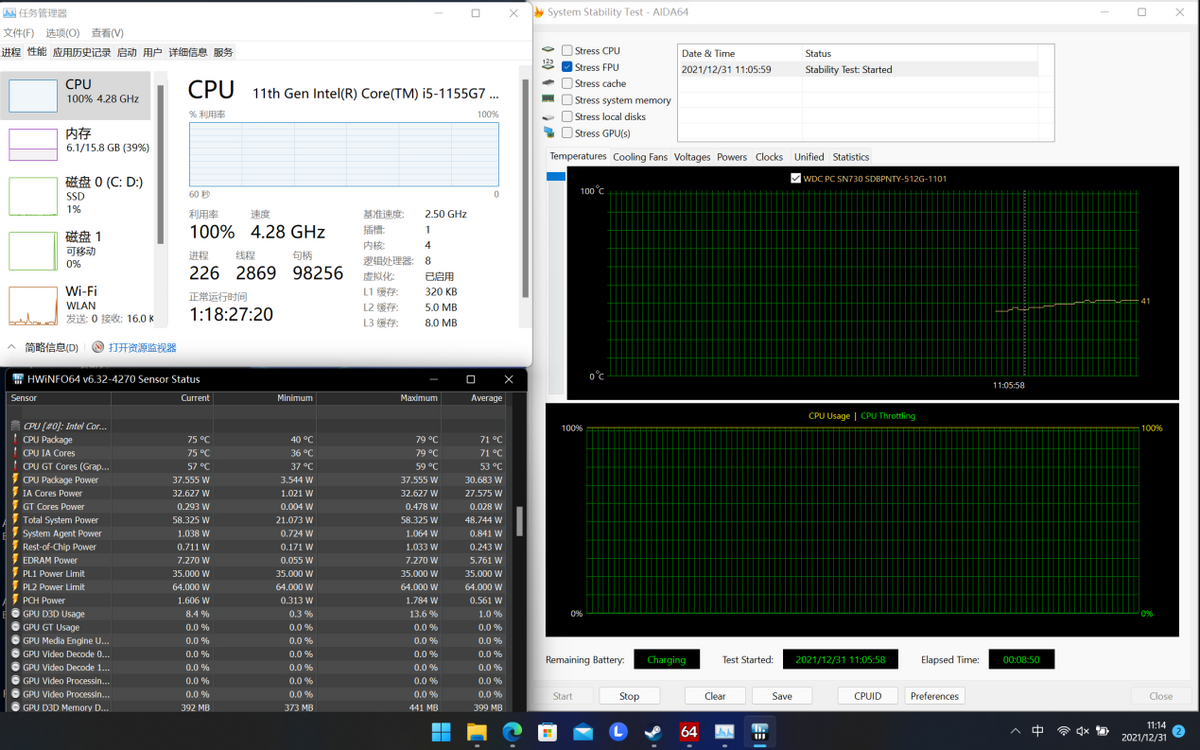Open the Unified tab in AIDA64
The image size is (1200, 750).
[809, 157]
